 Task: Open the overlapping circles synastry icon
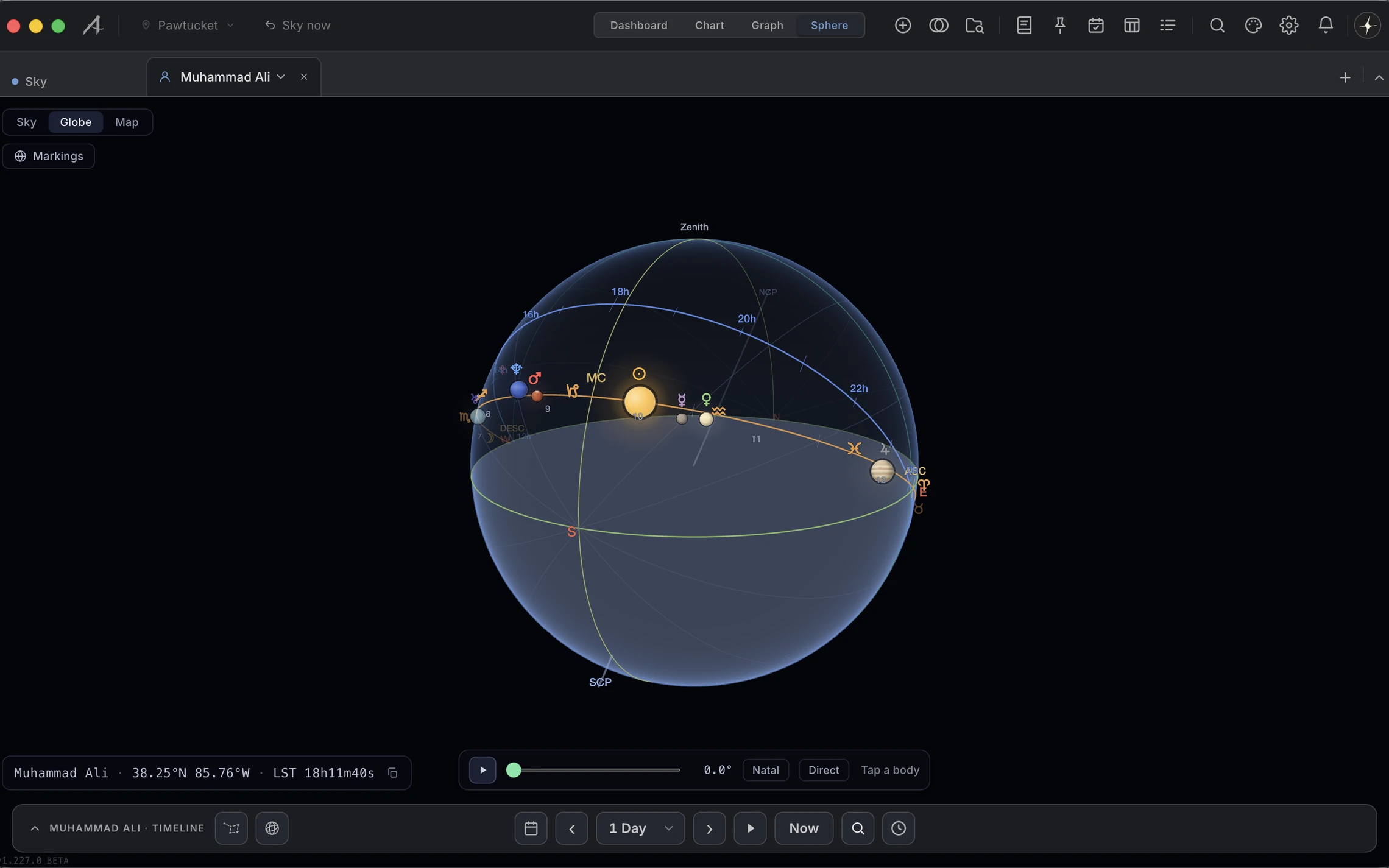point(938,25)
